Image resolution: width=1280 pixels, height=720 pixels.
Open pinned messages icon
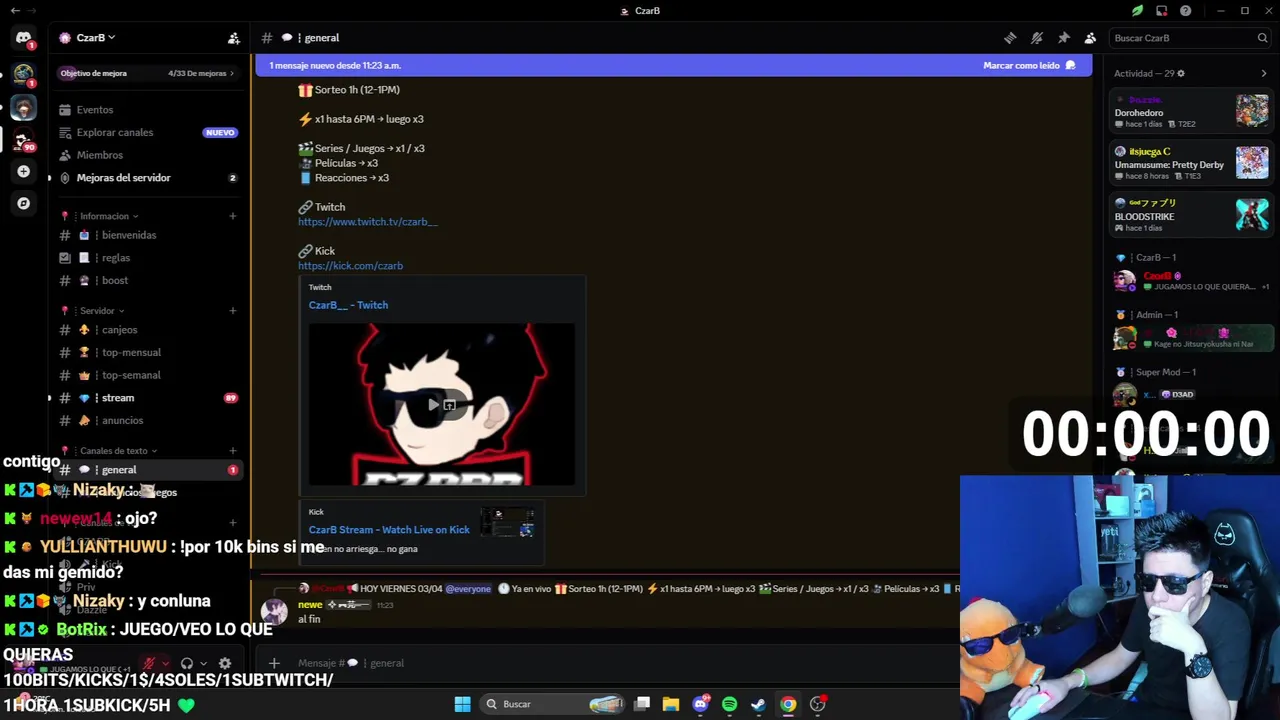click(x=1064, y=38)
